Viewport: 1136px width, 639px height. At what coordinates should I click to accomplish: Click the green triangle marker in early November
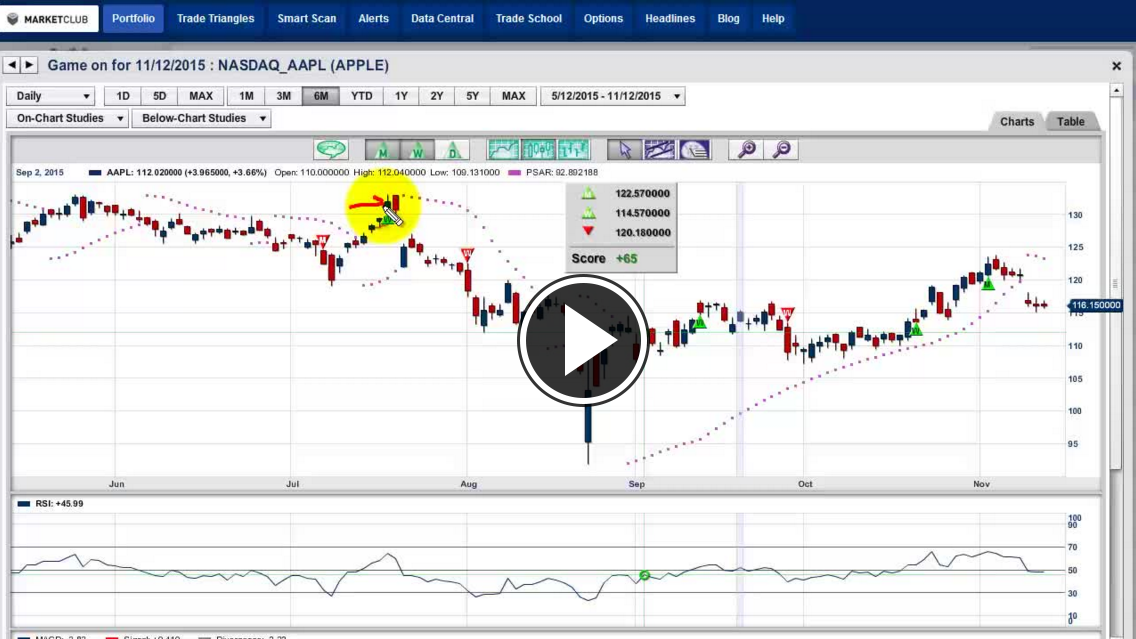point(988,284)
